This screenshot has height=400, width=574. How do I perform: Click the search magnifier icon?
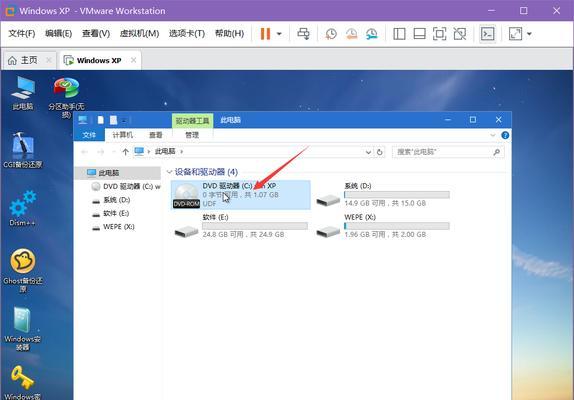coord(497,152)
